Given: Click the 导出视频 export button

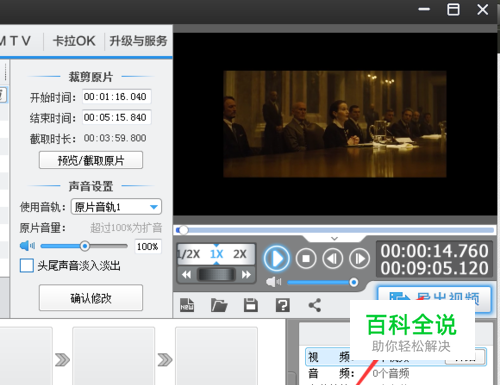Looking at the screenshot, I should 434,299.
